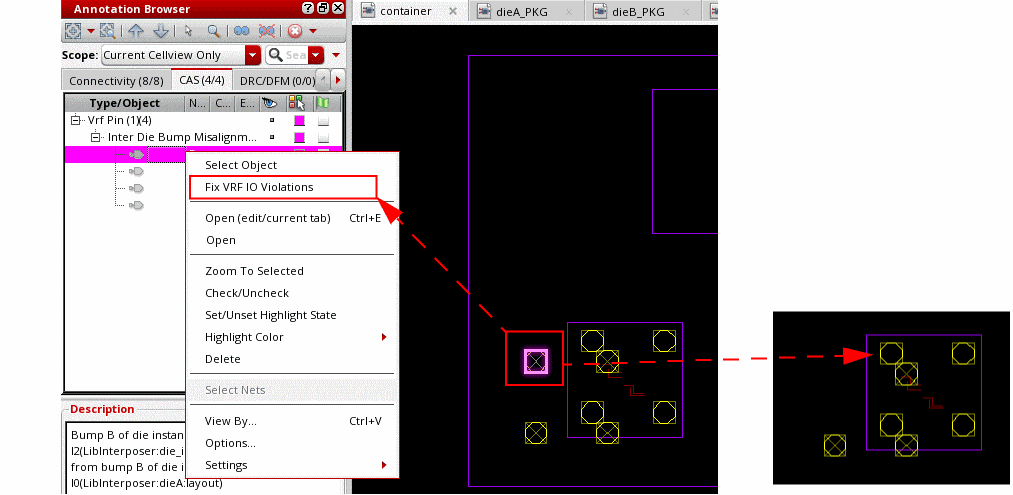This screenshot has width=1013, height=495.
Task: Click into the Search field
Action: (295, 55)
